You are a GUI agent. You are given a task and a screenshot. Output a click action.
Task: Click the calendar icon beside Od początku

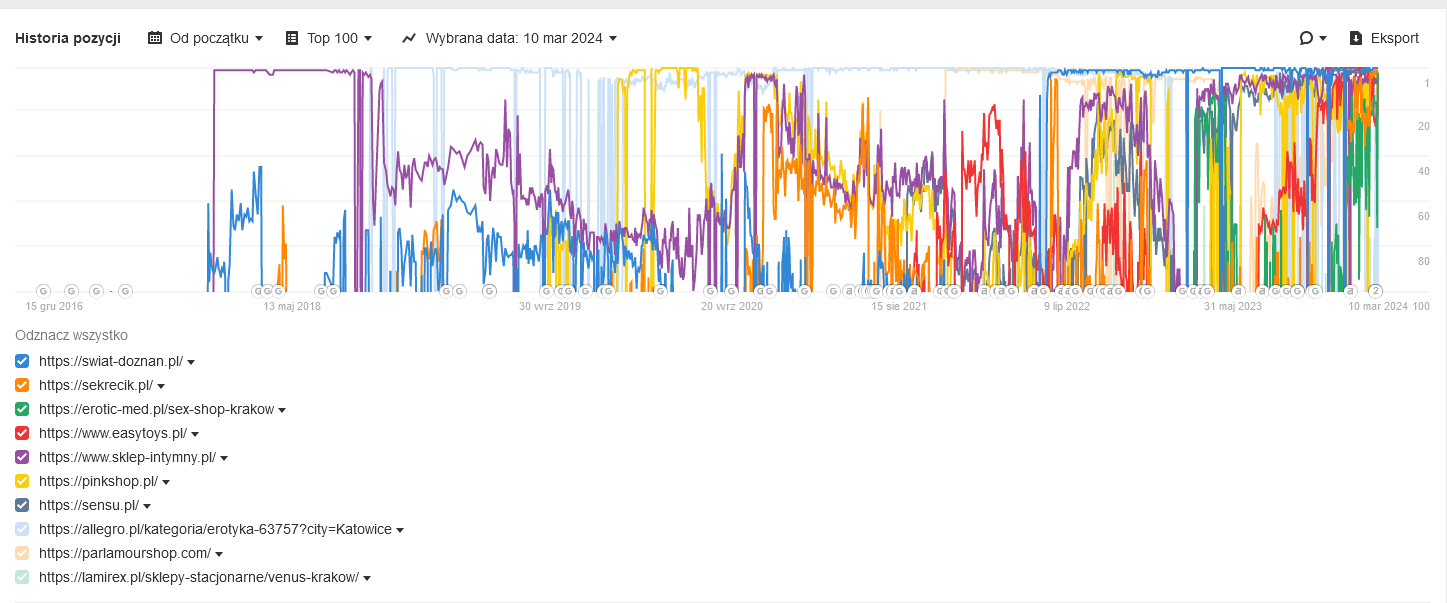tap(155, 38)
